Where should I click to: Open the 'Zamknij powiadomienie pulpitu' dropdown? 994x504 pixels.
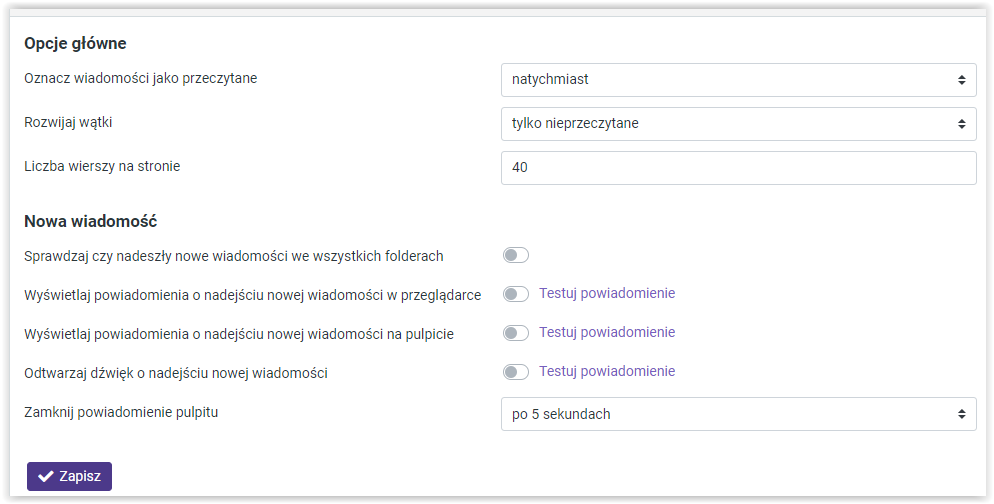738,414
